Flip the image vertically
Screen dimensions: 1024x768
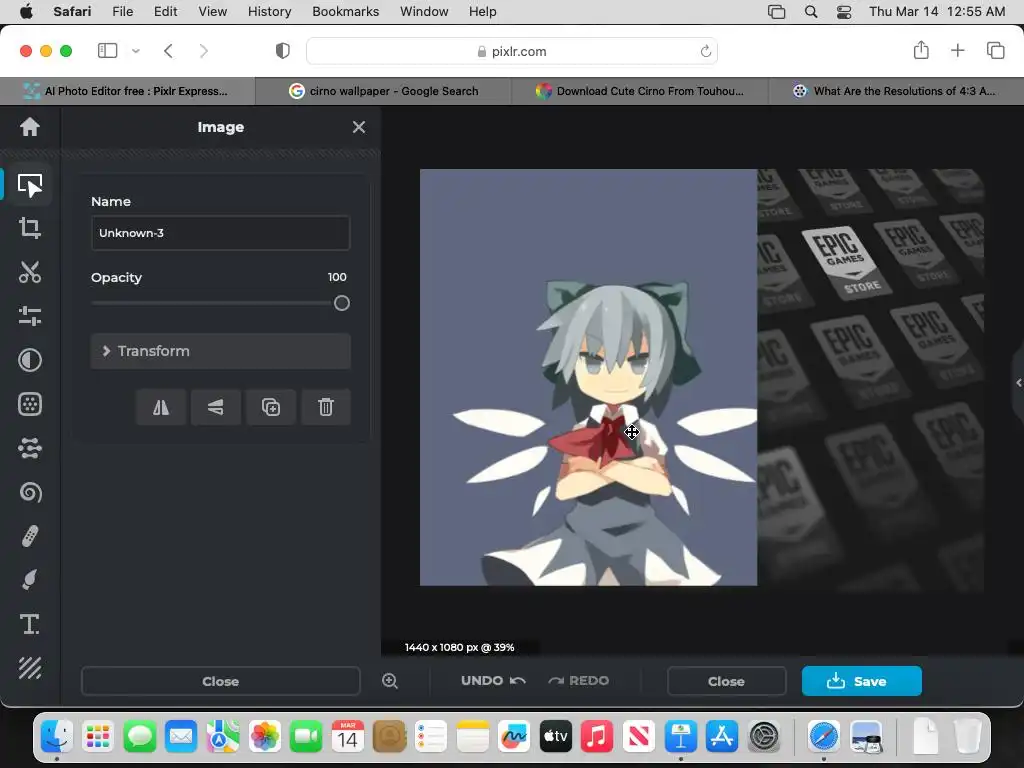pyautogui.click(x=216, y=408)
